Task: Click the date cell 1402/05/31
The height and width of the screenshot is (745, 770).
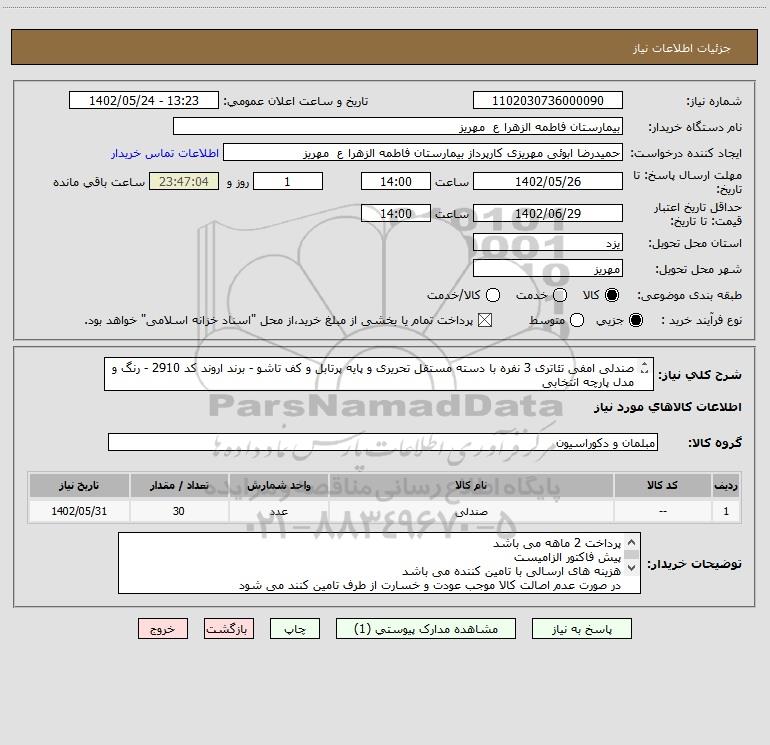Action: [79, 511]
